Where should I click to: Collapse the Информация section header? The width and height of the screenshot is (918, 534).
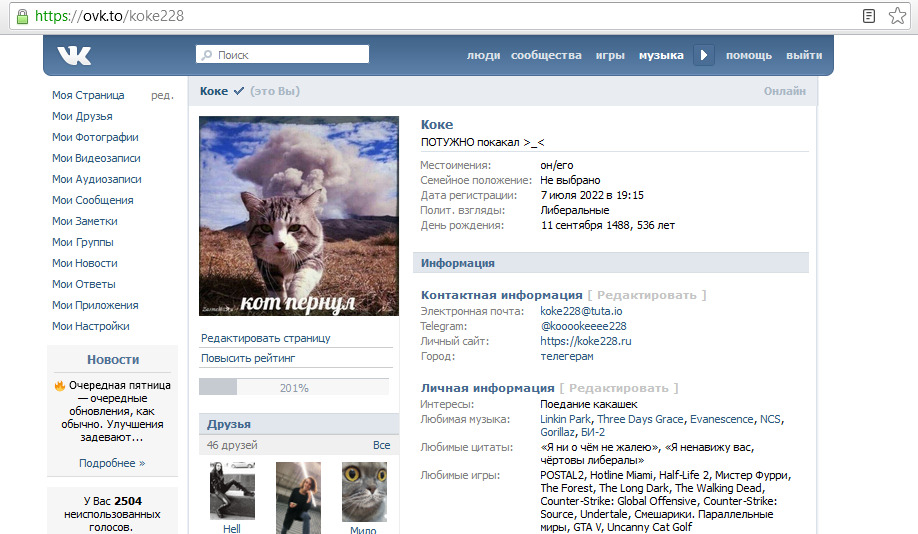(611, 263)
